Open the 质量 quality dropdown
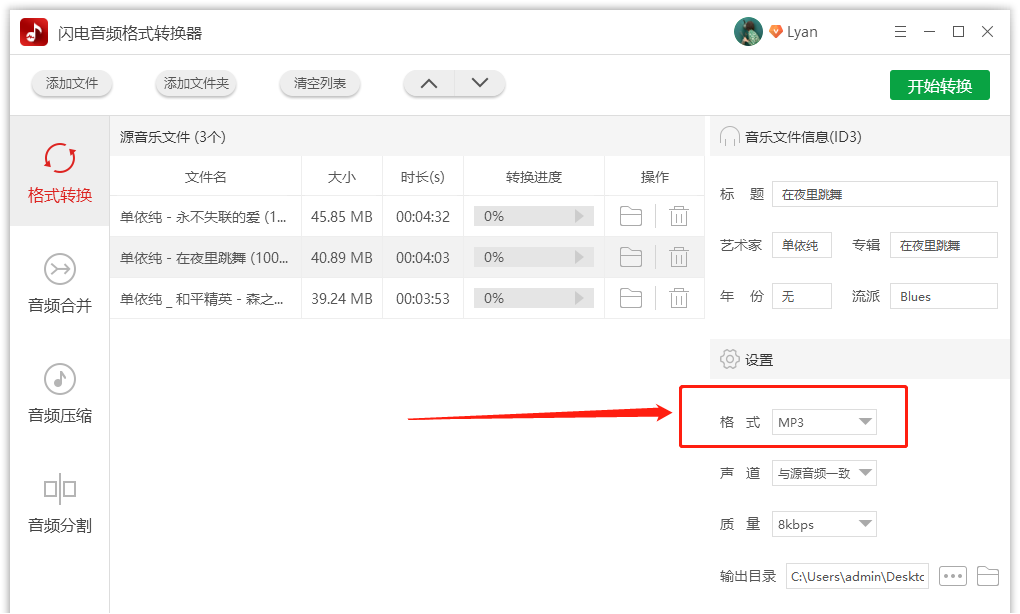 tap(822, 523)
